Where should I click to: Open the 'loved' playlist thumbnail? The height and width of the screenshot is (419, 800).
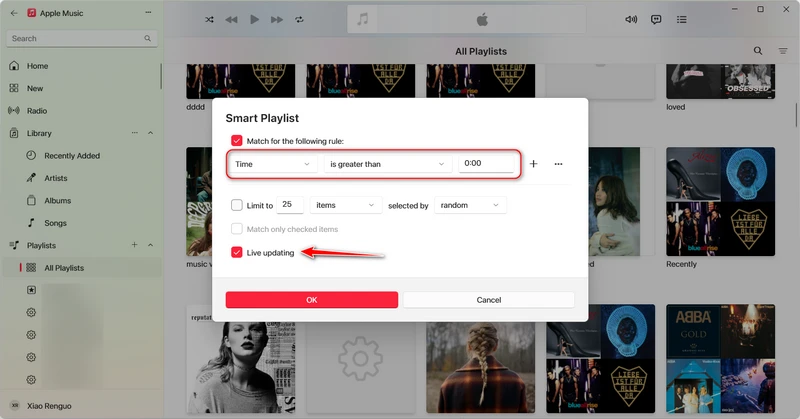click(720, 81)
